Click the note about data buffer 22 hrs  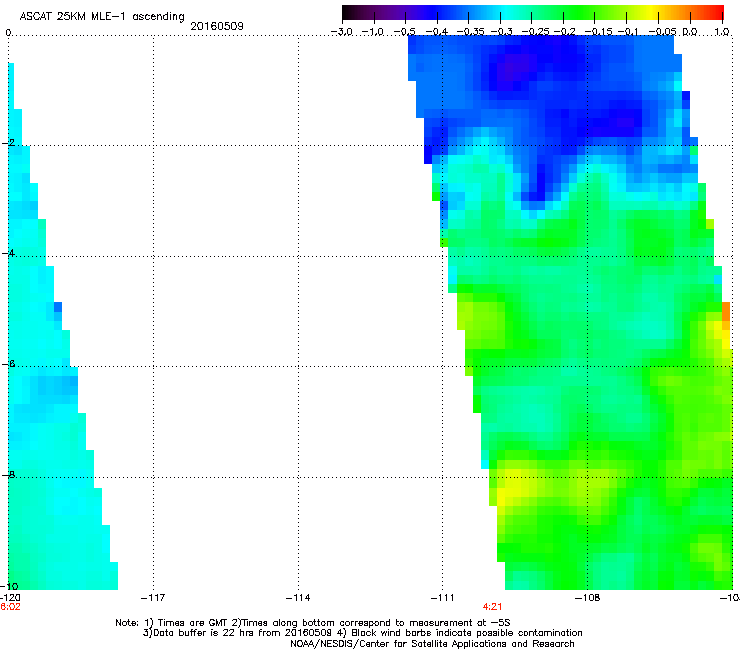[237, 633]
